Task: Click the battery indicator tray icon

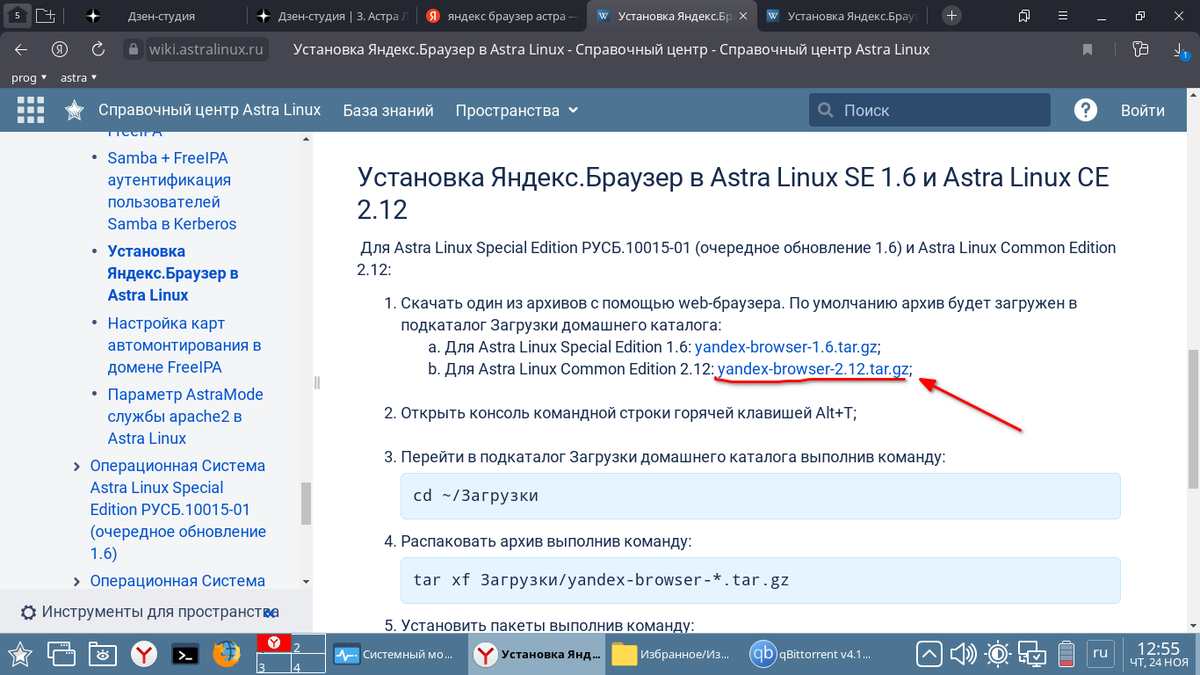Action: 1067,654
